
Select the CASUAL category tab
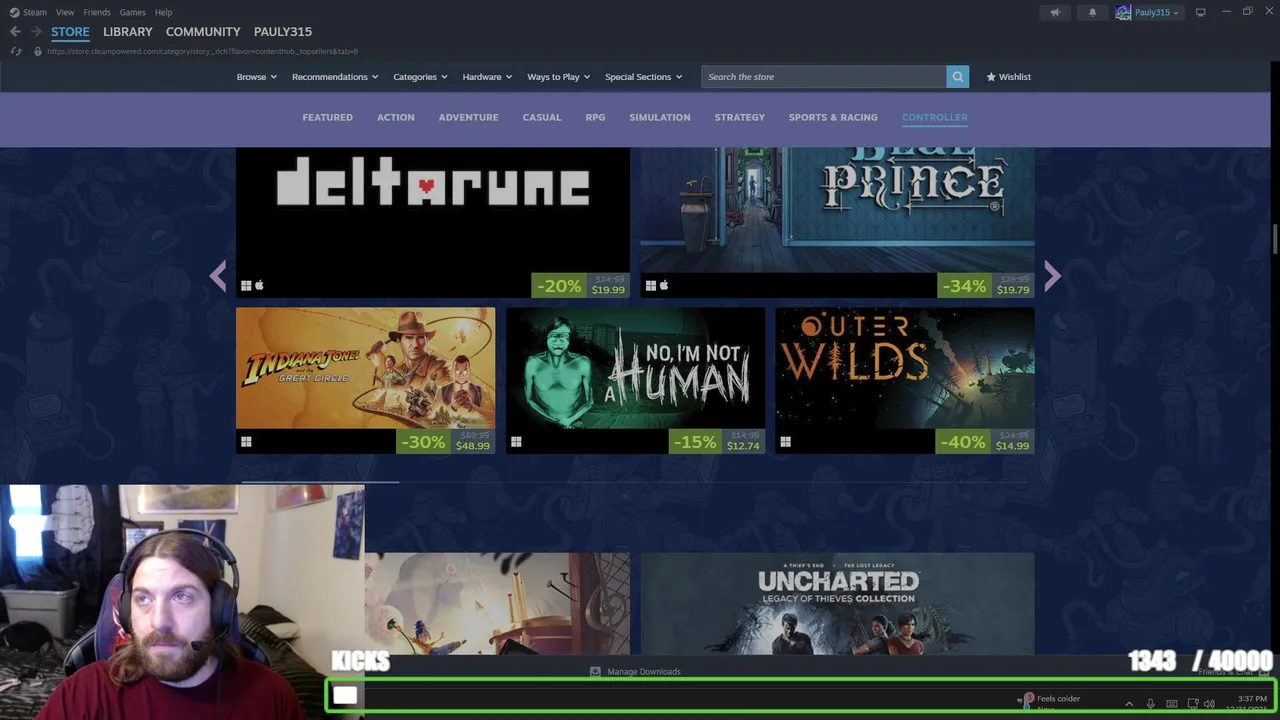tap(542, 117)
